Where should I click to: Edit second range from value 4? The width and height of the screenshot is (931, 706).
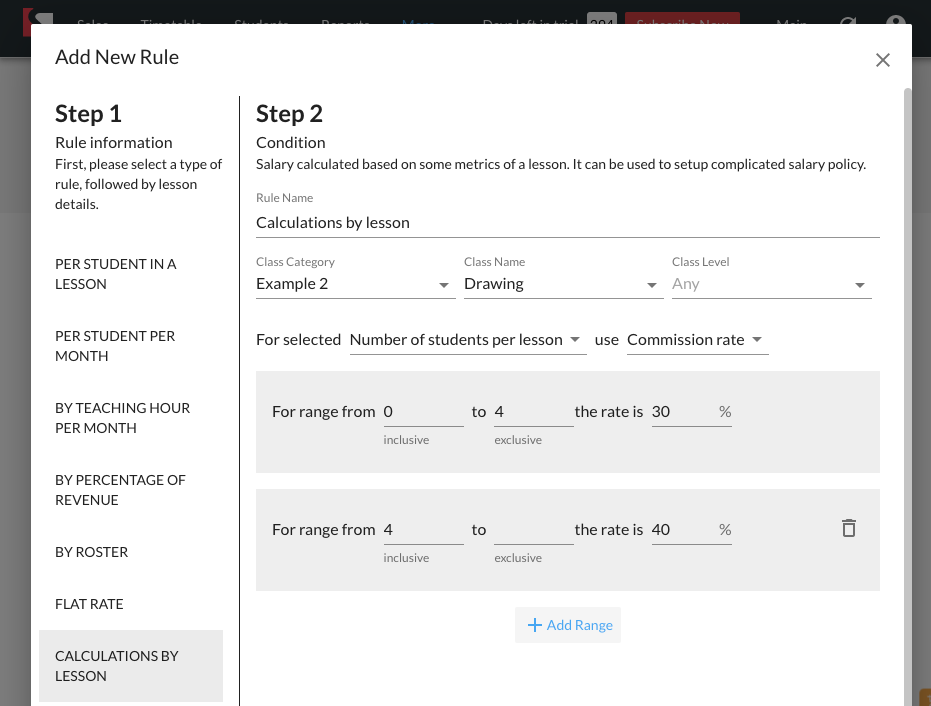[x=423, y=530]
